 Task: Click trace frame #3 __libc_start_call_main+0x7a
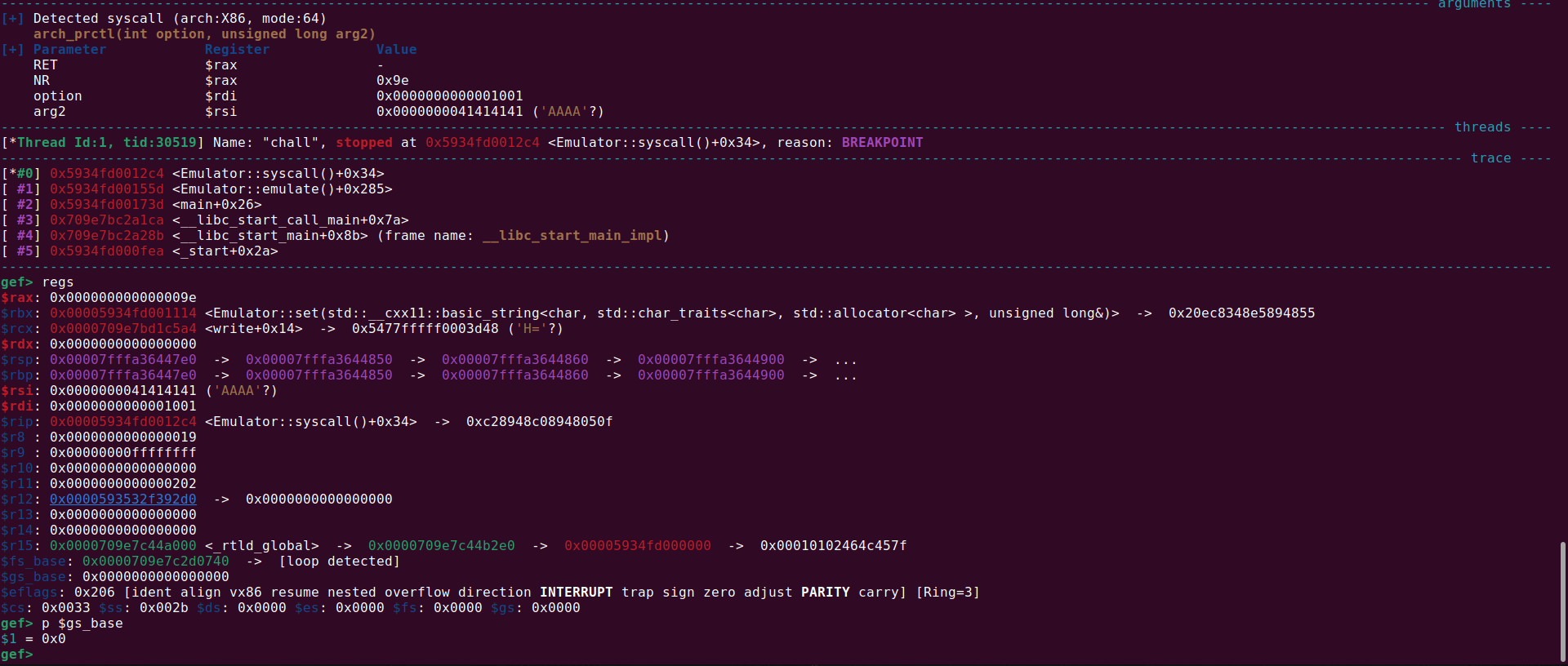[x=290, y=220]
